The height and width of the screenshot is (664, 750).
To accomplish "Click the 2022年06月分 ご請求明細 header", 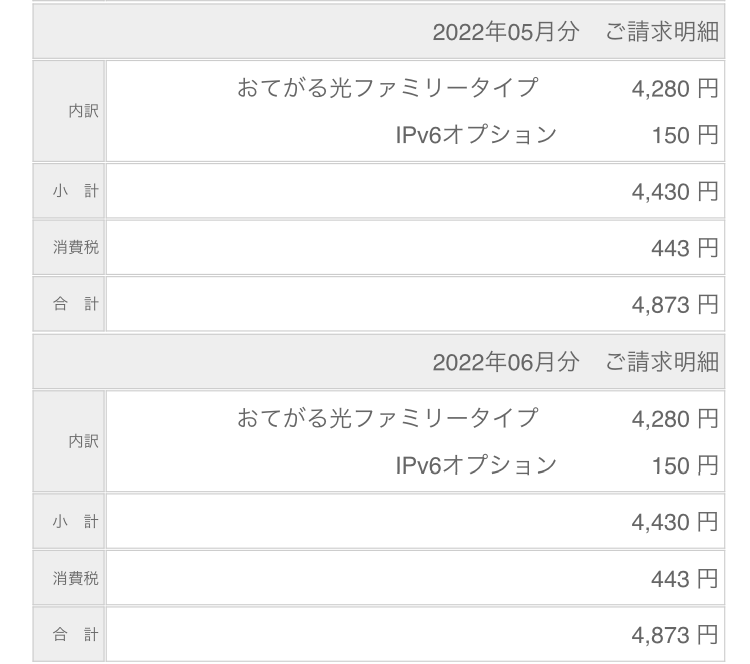I will pyautogui.click(x=575, y=362).
